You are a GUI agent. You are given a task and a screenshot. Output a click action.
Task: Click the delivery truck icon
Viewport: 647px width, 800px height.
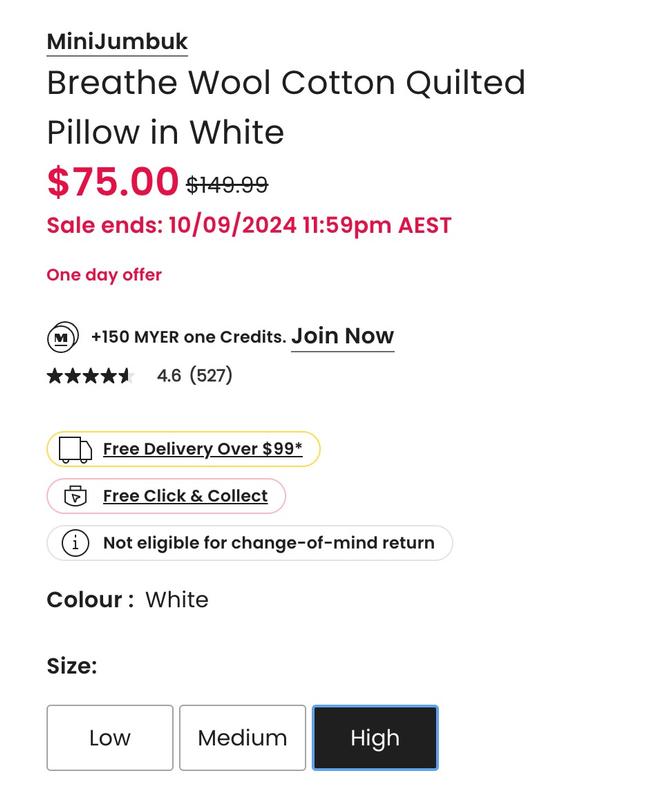[75, 450]
